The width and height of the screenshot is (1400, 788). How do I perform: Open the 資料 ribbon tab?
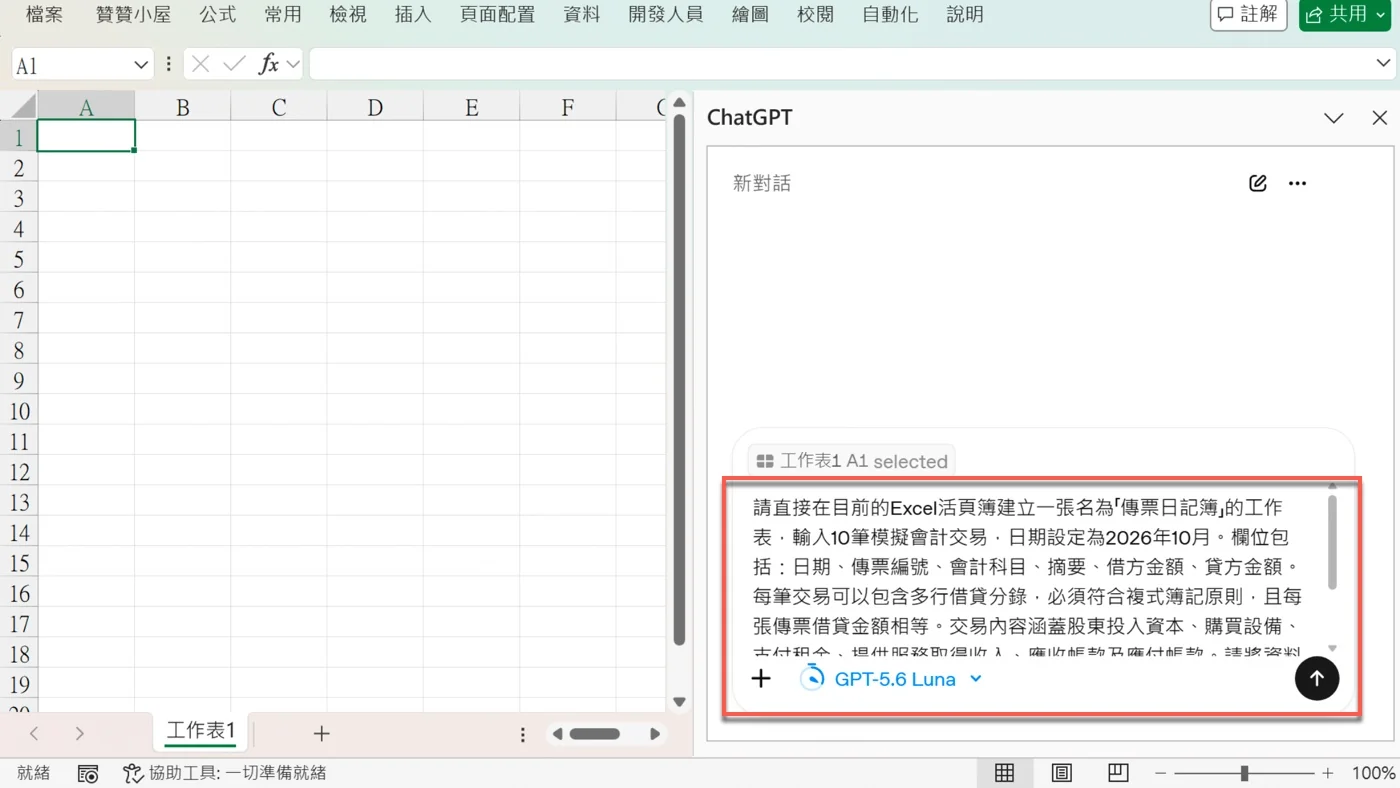(581, 14)
